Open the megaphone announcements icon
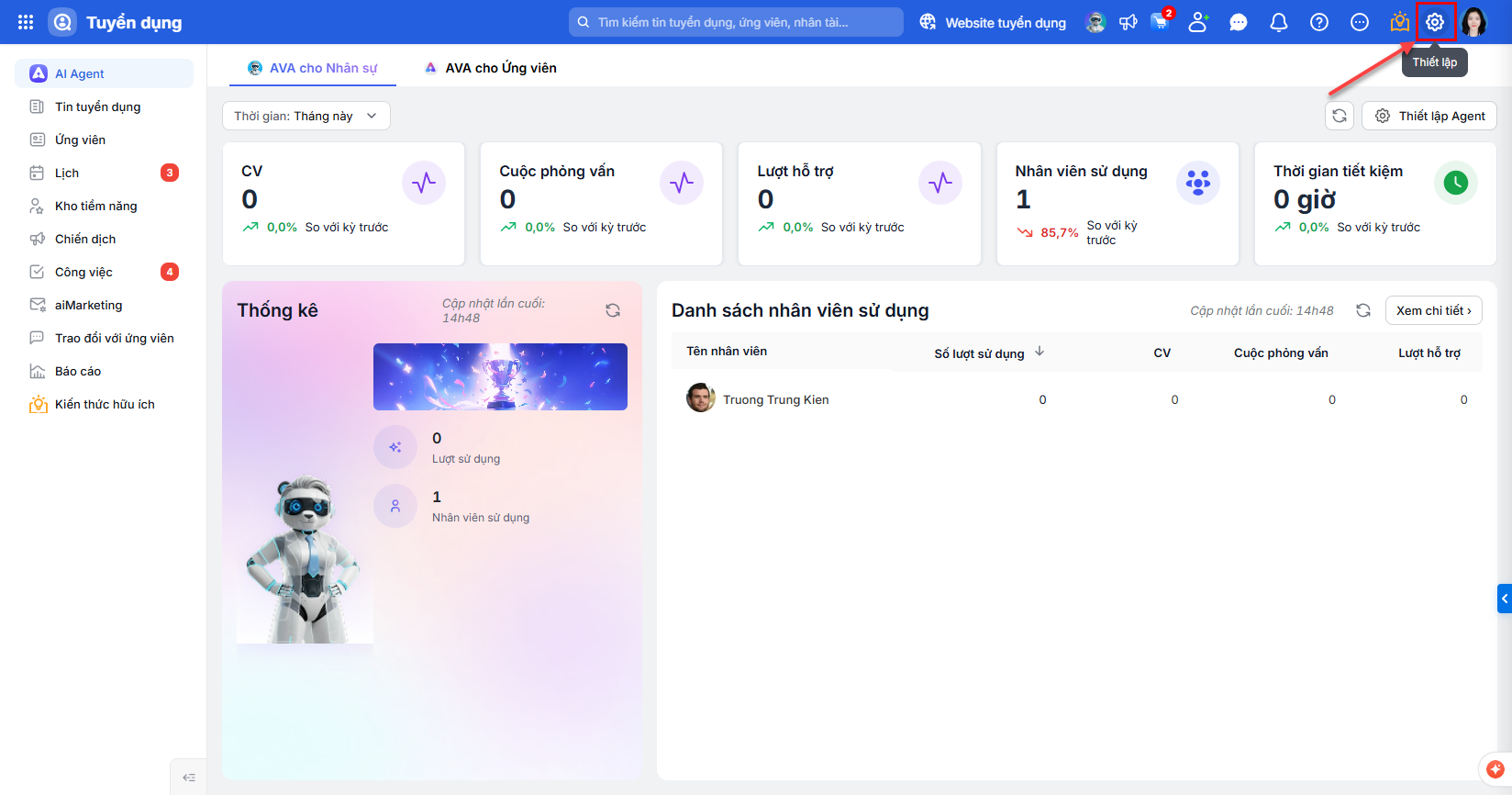 [1128, 22]
